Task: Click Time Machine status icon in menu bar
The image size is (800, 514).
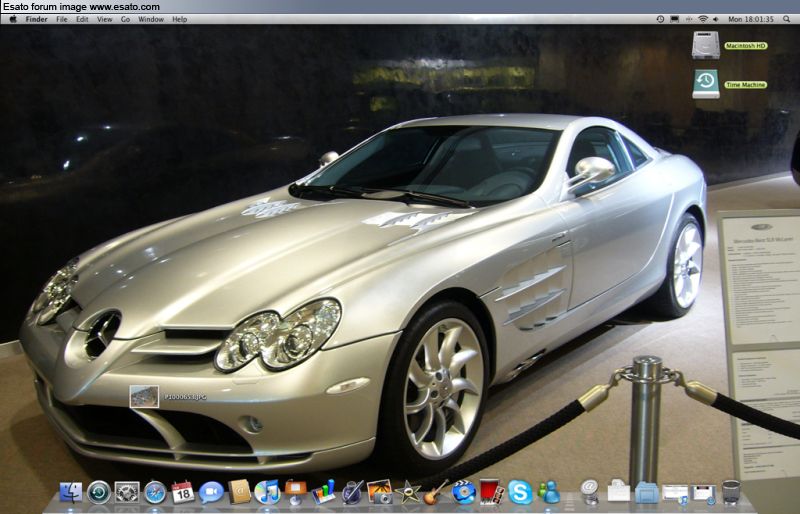Action: tap(660, 19)
